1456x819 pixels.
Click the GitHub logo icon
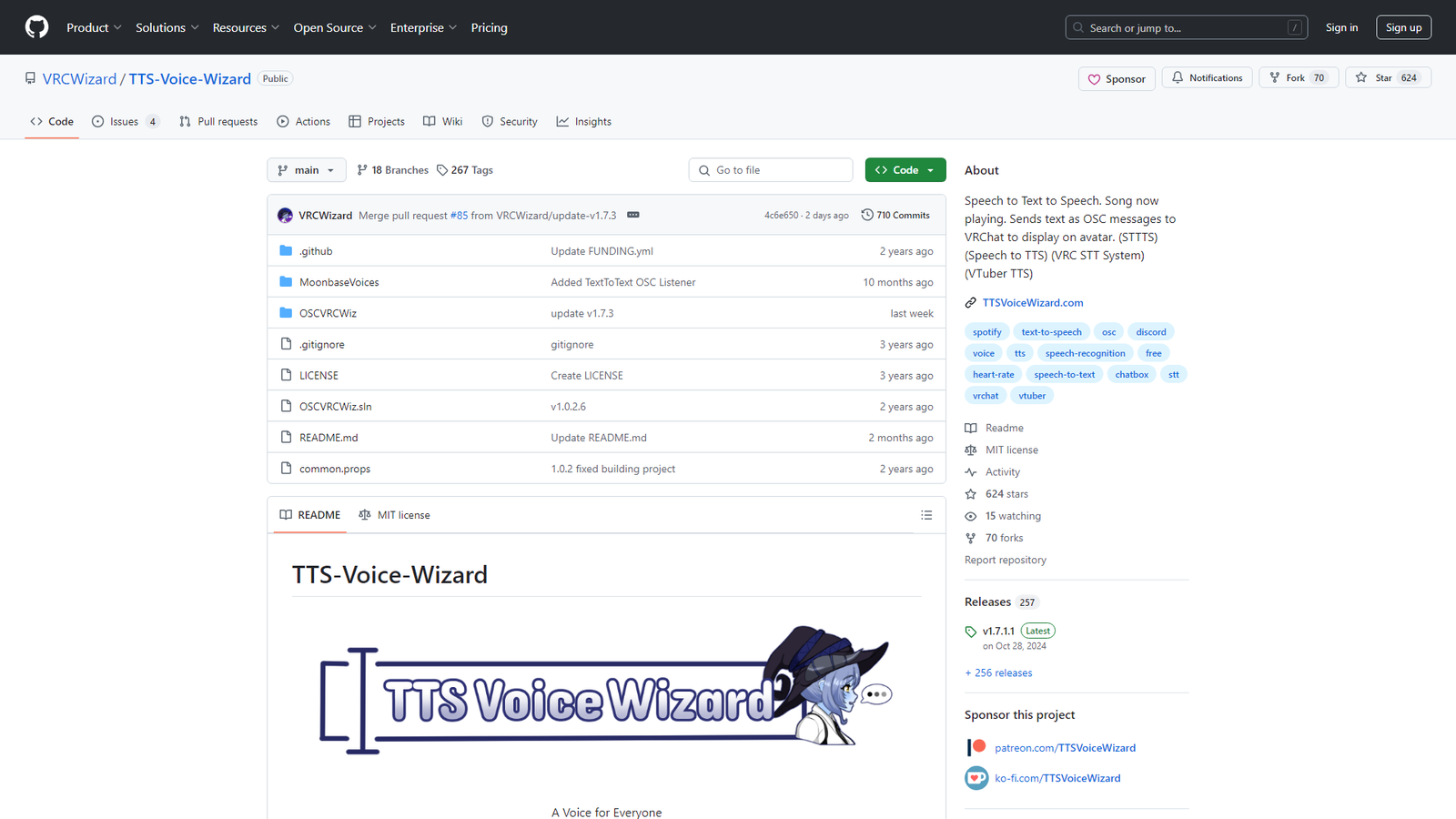[x=36, y=27]
